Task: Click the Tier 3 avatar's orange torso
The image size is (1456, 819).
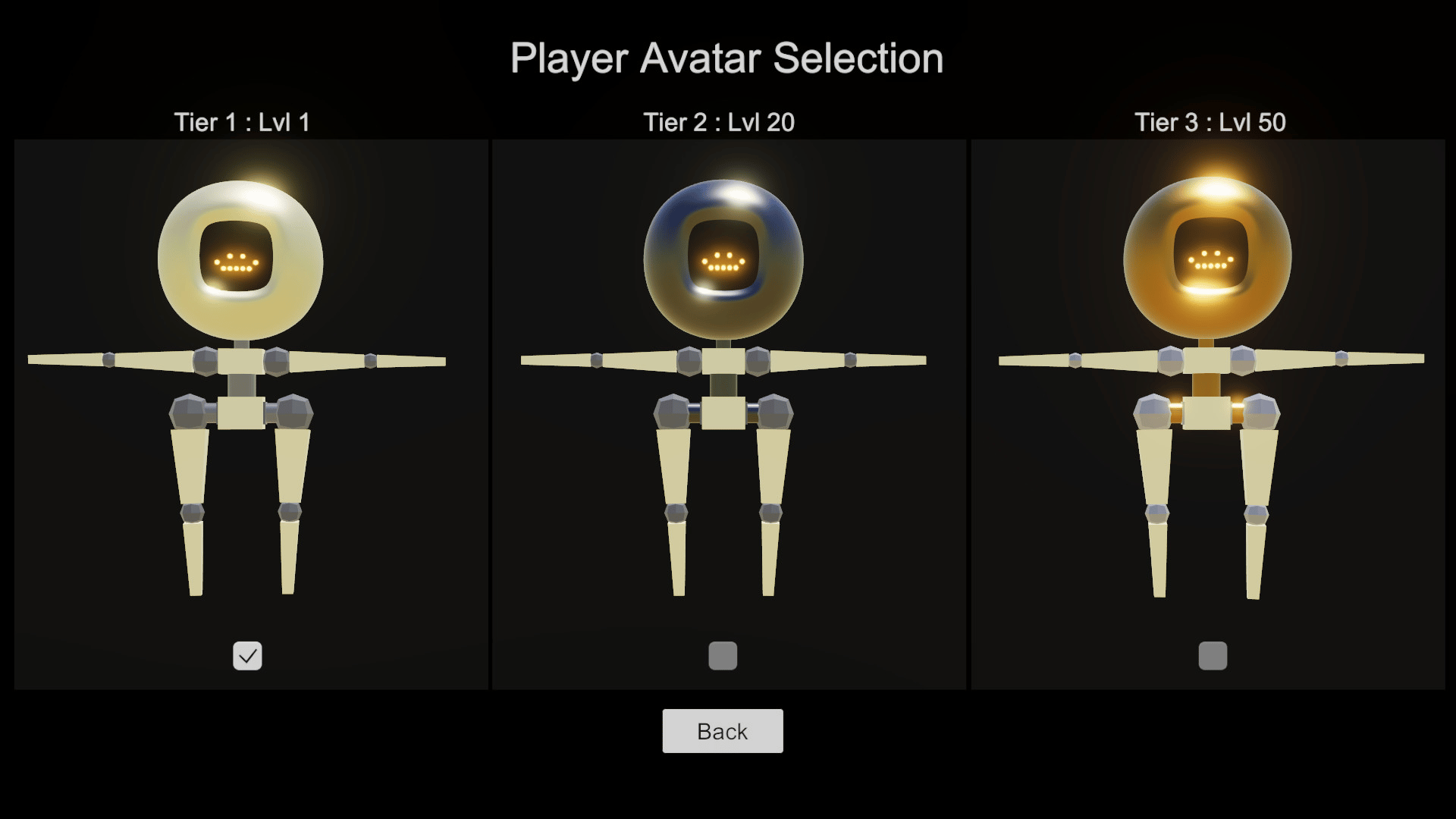Action: pos(1206,384)
